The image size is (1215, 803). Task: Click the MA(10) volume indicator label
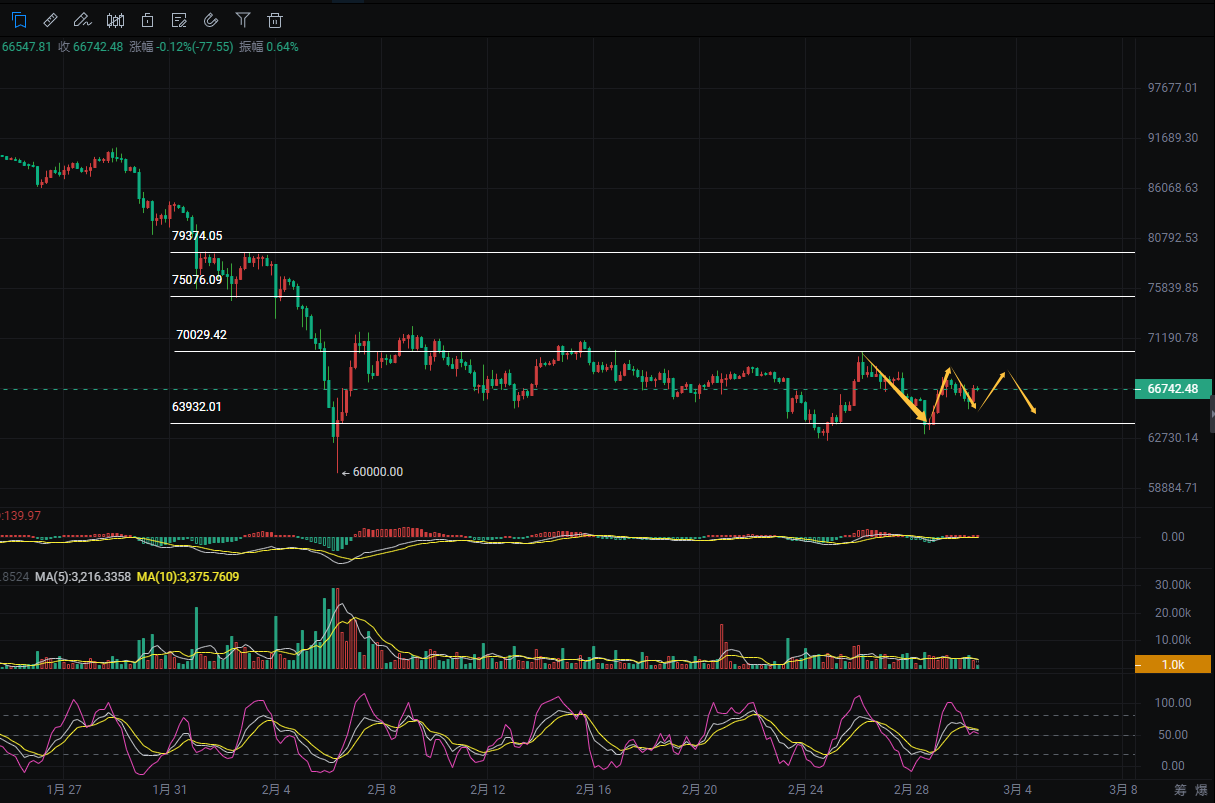tap(187, 577)
